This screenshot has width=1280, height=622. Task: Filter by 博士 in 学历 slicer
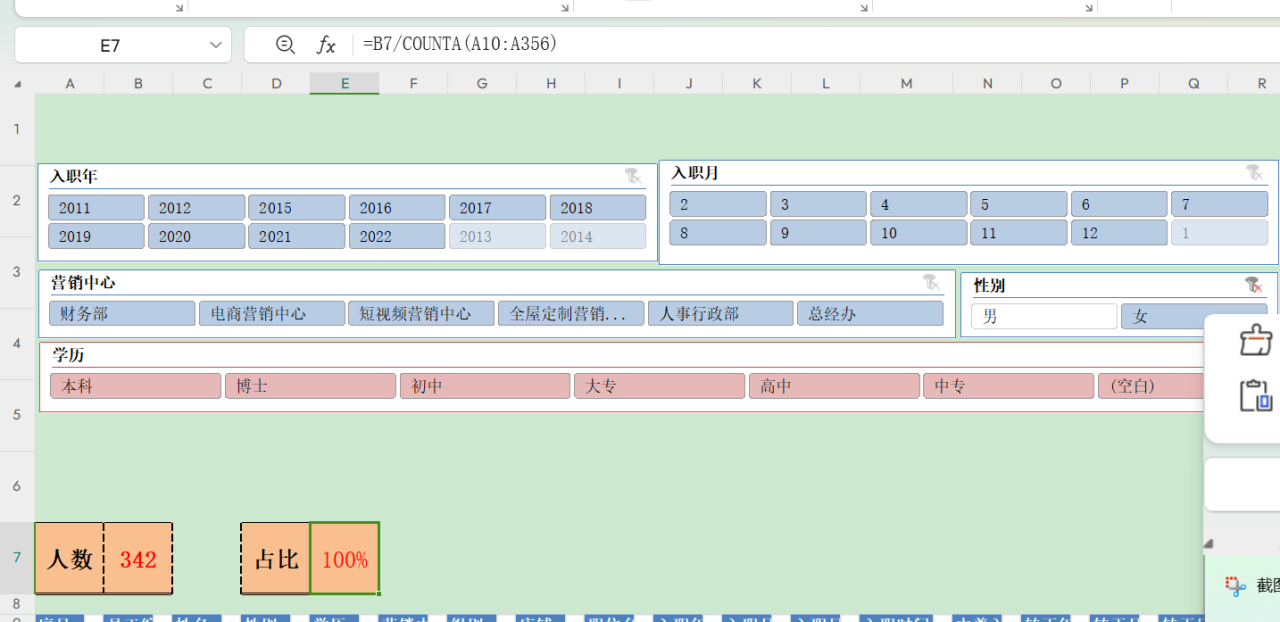pos(310,386)
